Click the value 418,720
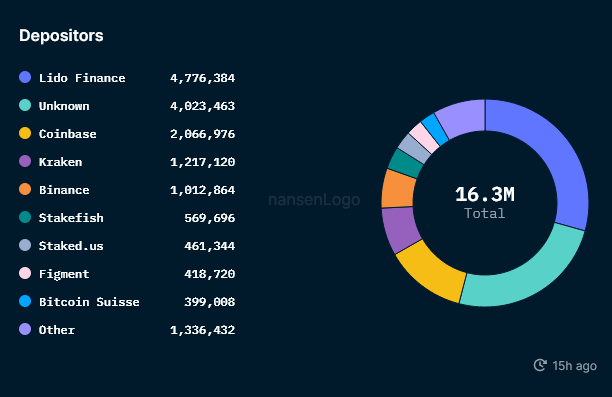The height and width of the screenshot is (397, 612). tap(210, 274)
